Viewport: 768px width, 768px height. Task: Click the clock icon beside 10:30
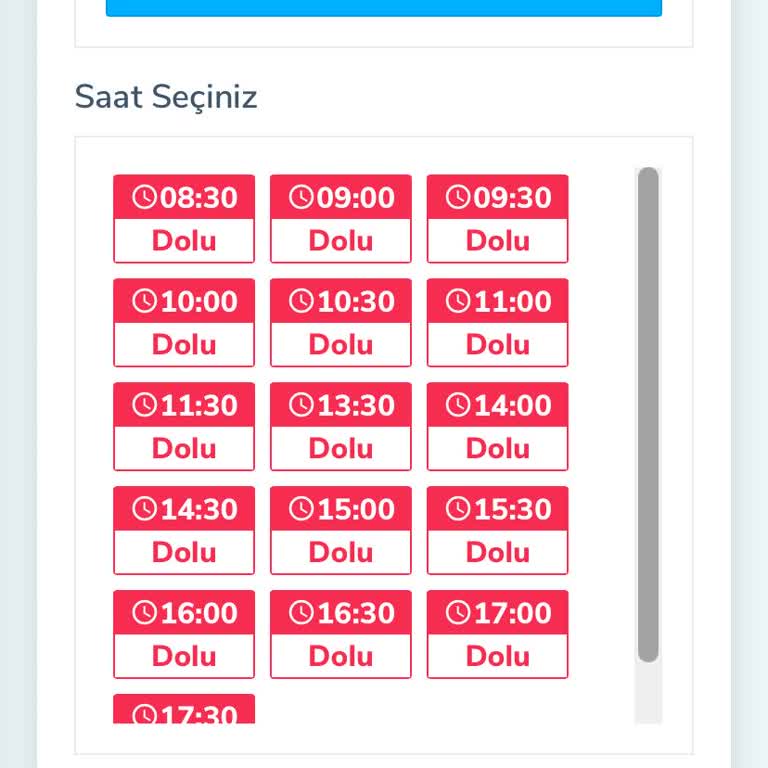point(302,301)
